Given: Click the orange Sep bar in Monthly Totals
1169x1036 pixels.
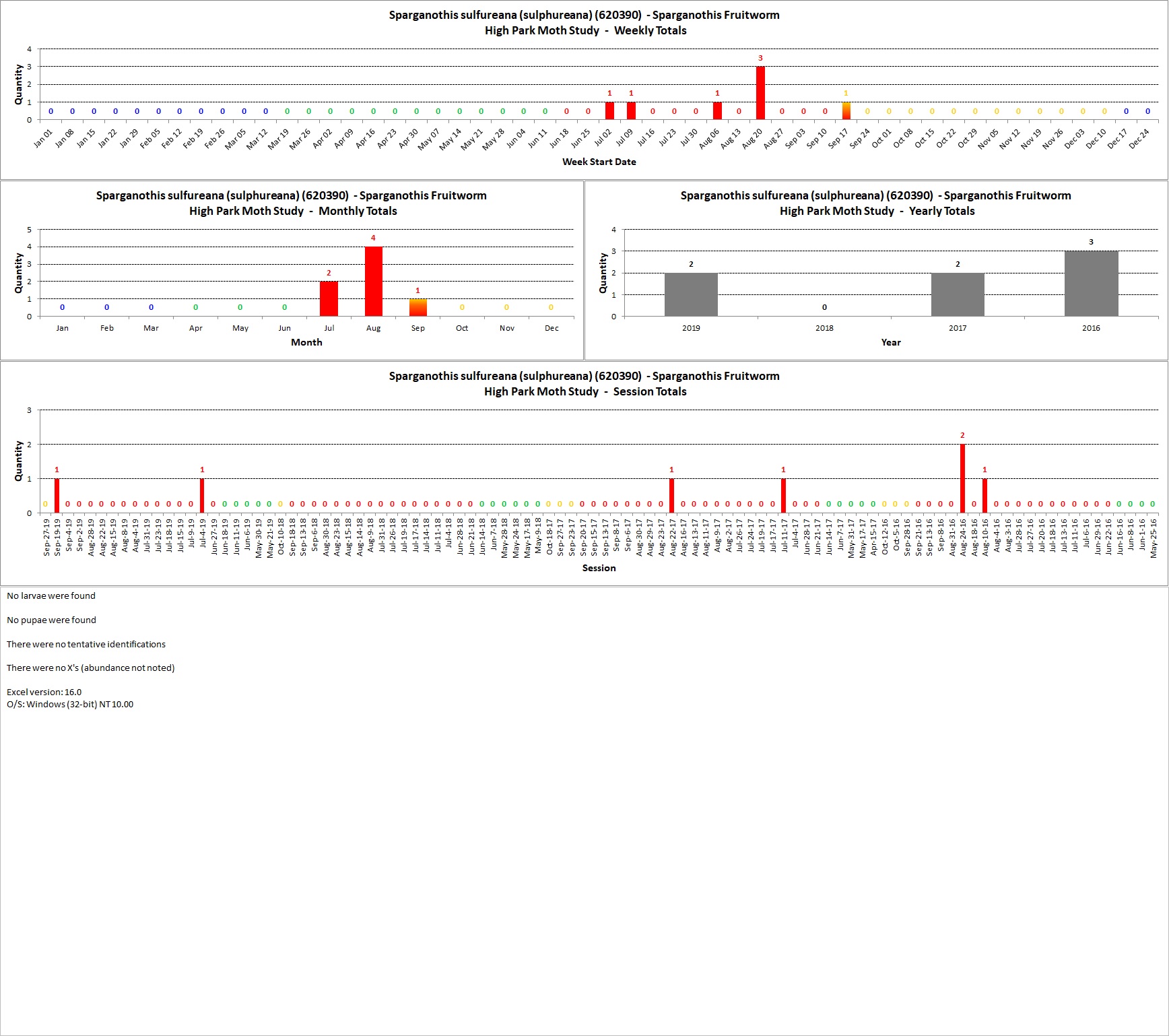Looking at the screenshot, I should click(418, 307).
